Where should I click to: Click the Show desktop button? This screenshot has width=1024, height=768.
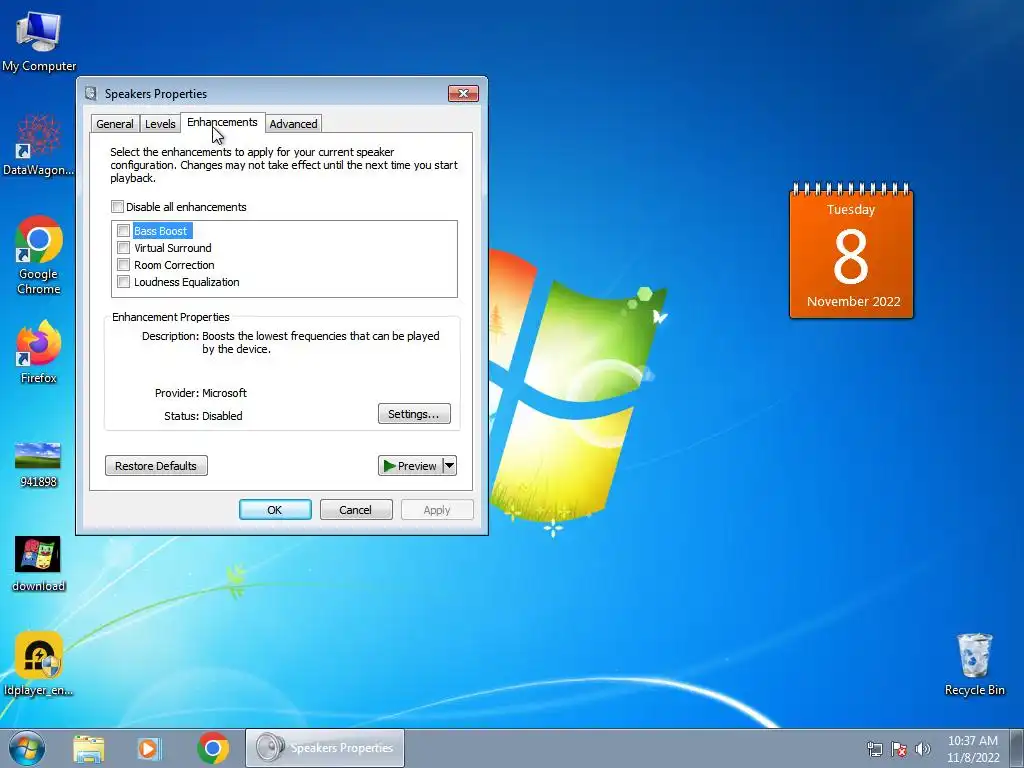pos(1017,748)
